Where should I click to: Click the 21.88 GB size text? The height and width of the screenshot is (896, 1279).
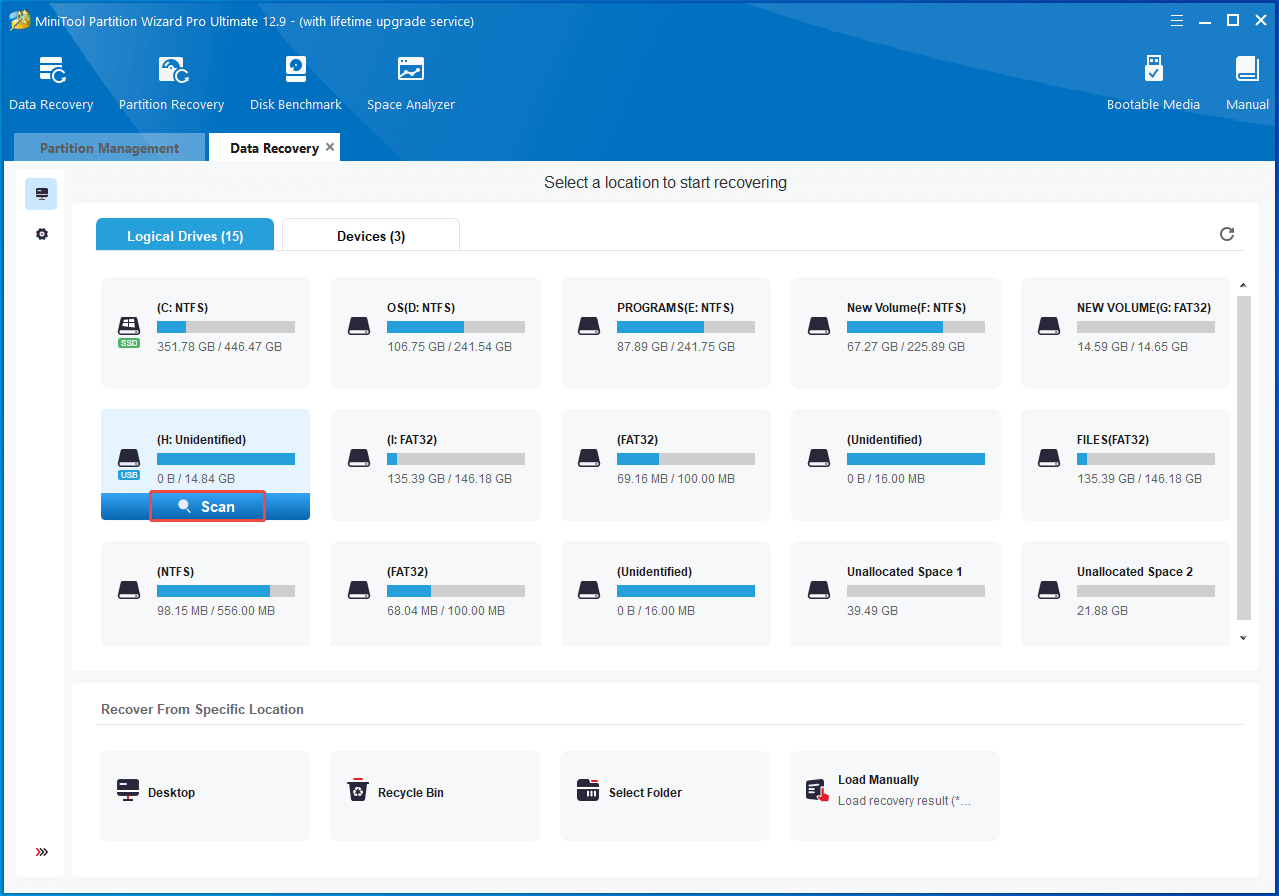click(1102, 611)
